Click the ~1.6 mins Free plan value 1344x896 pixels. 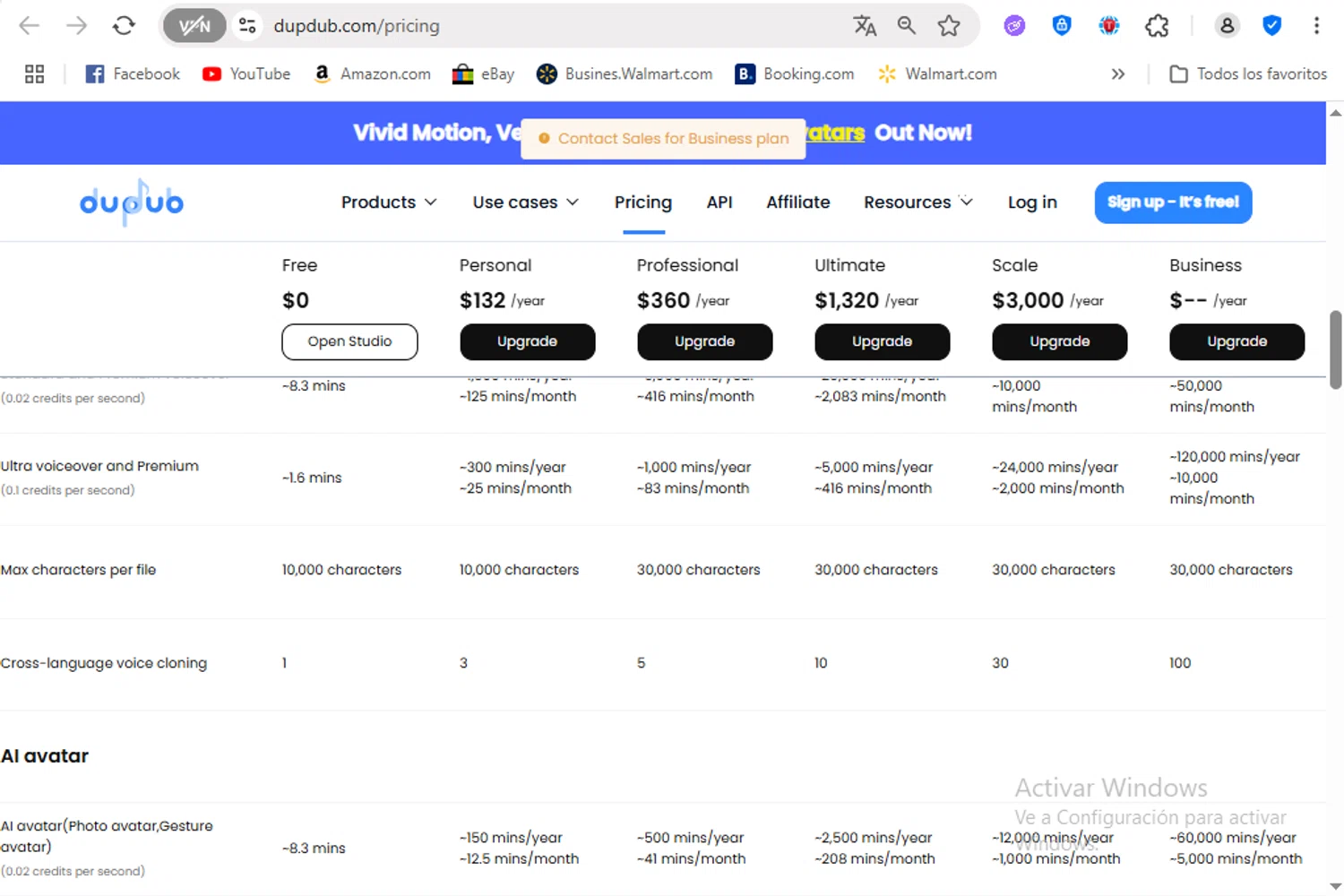[x=312, y=478]
